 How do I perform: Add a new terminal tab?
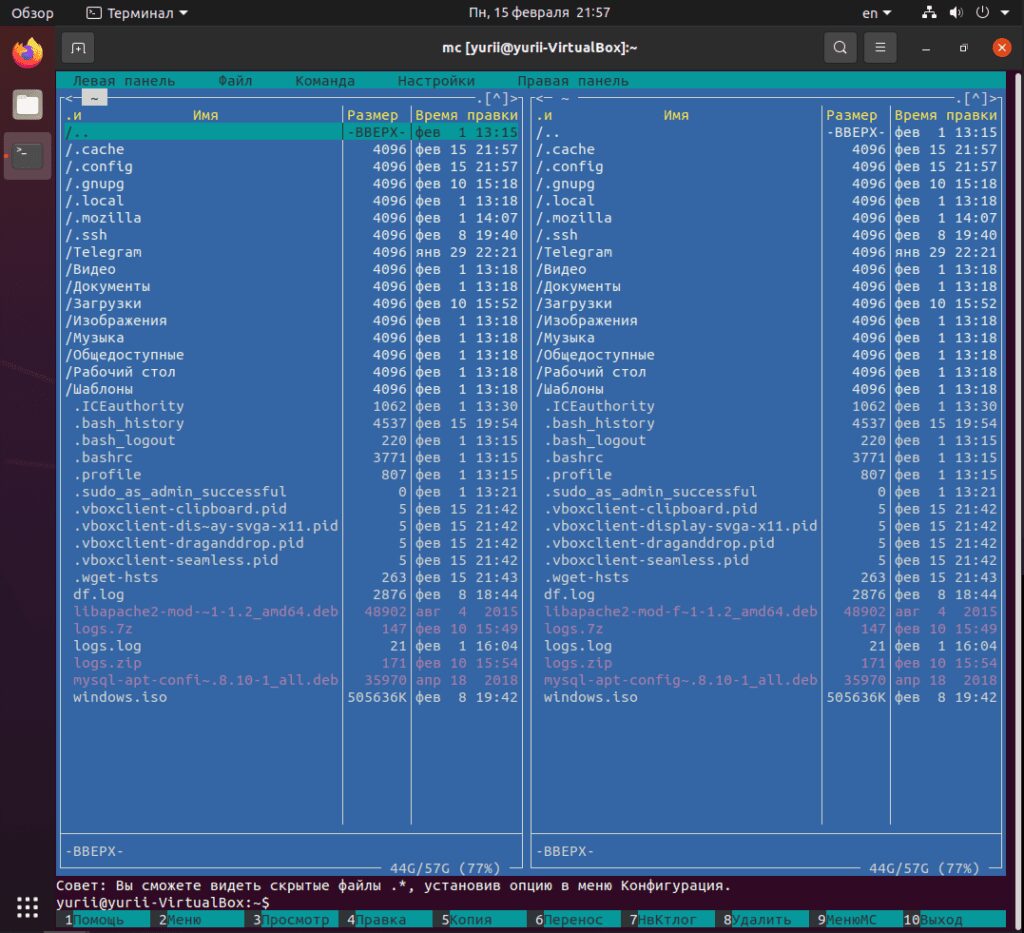click(78, 47)
